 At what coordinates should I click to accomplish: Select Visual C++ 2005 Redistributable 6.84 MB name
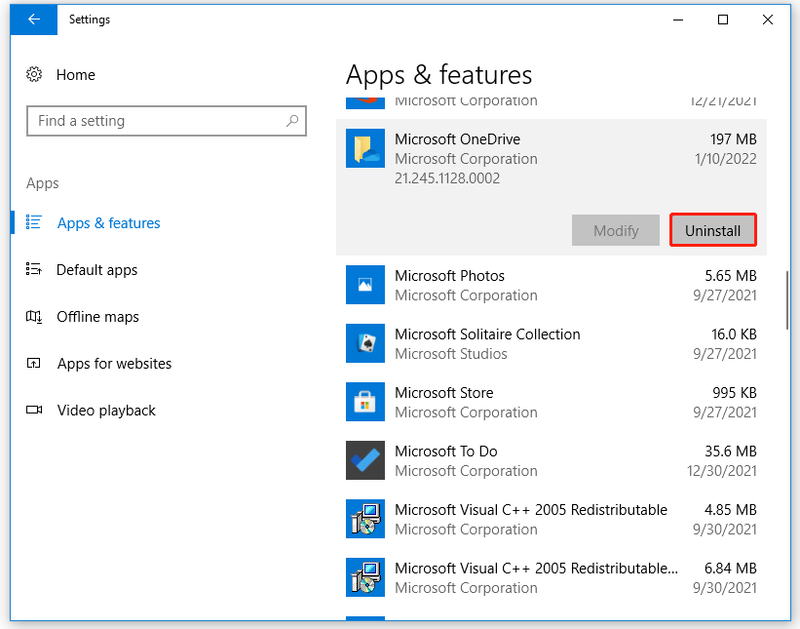point(536,568)
